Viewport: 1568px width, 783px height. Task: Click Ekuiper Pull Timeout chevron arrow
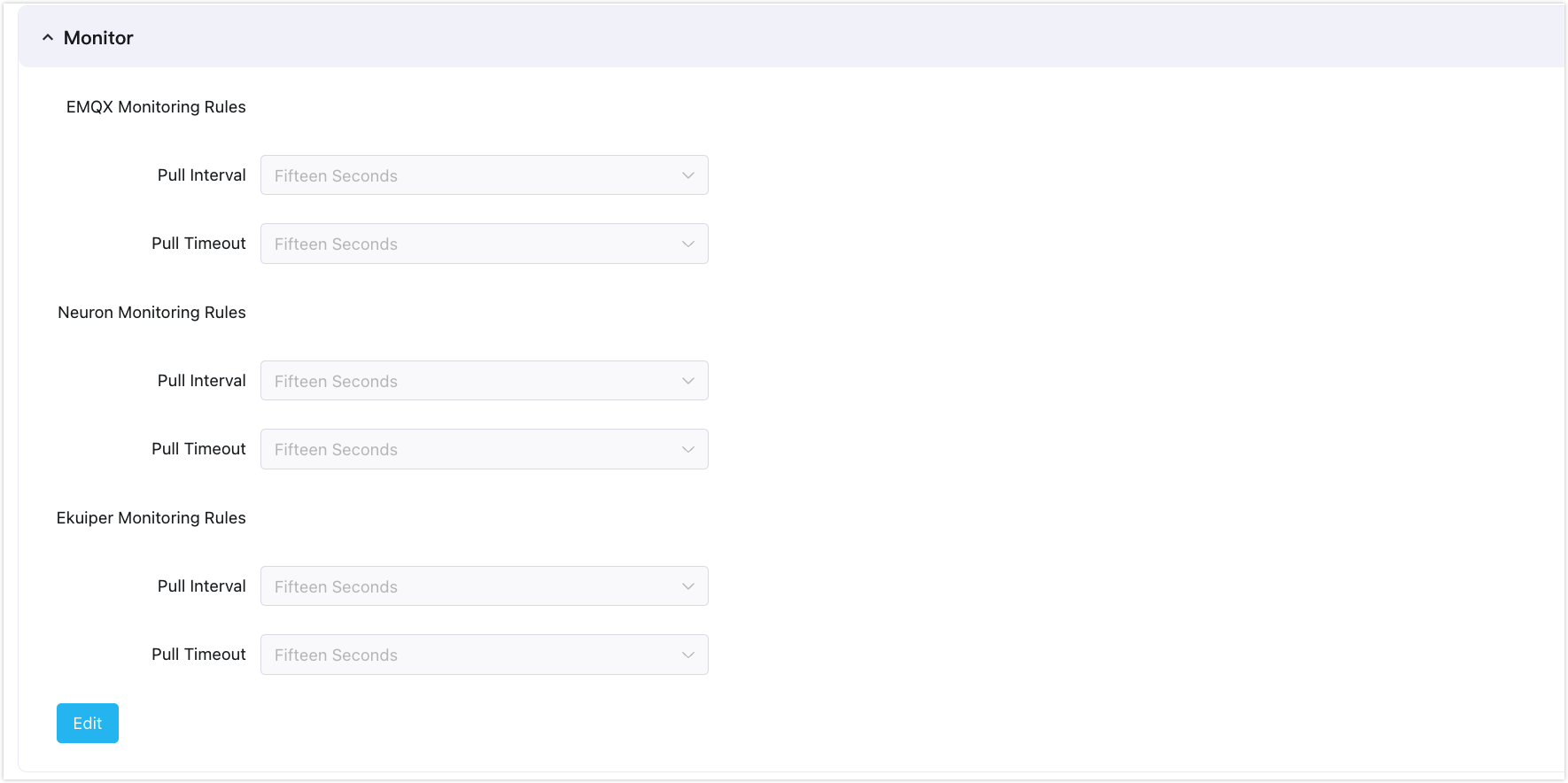pyautogui.click(x=688, y=655)
